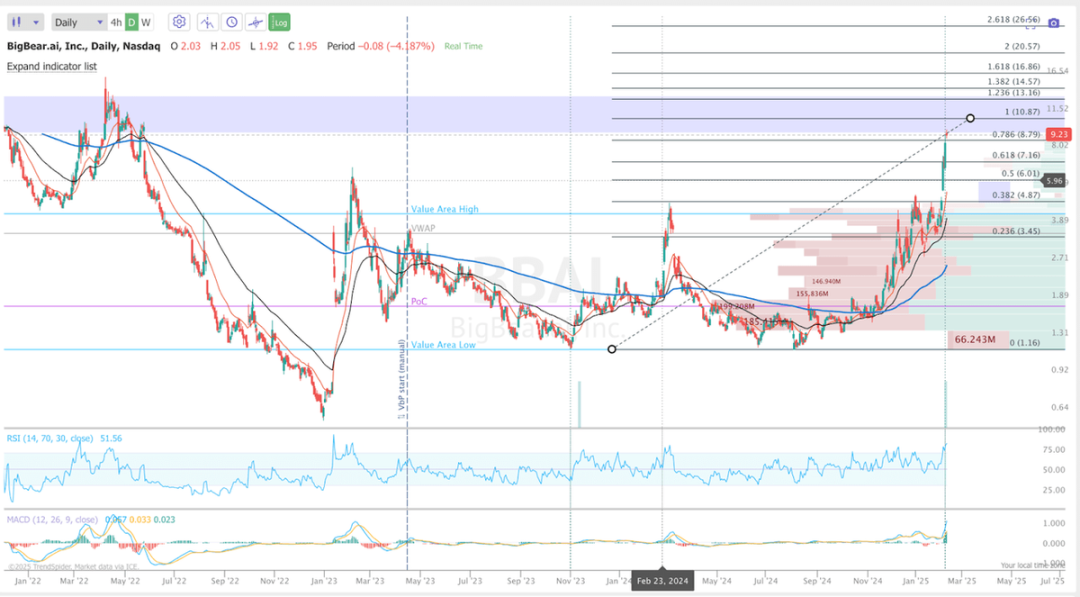Open chart settings gear icon
1080x597 pixels.
pyautogui.click(x=179, y=22)
